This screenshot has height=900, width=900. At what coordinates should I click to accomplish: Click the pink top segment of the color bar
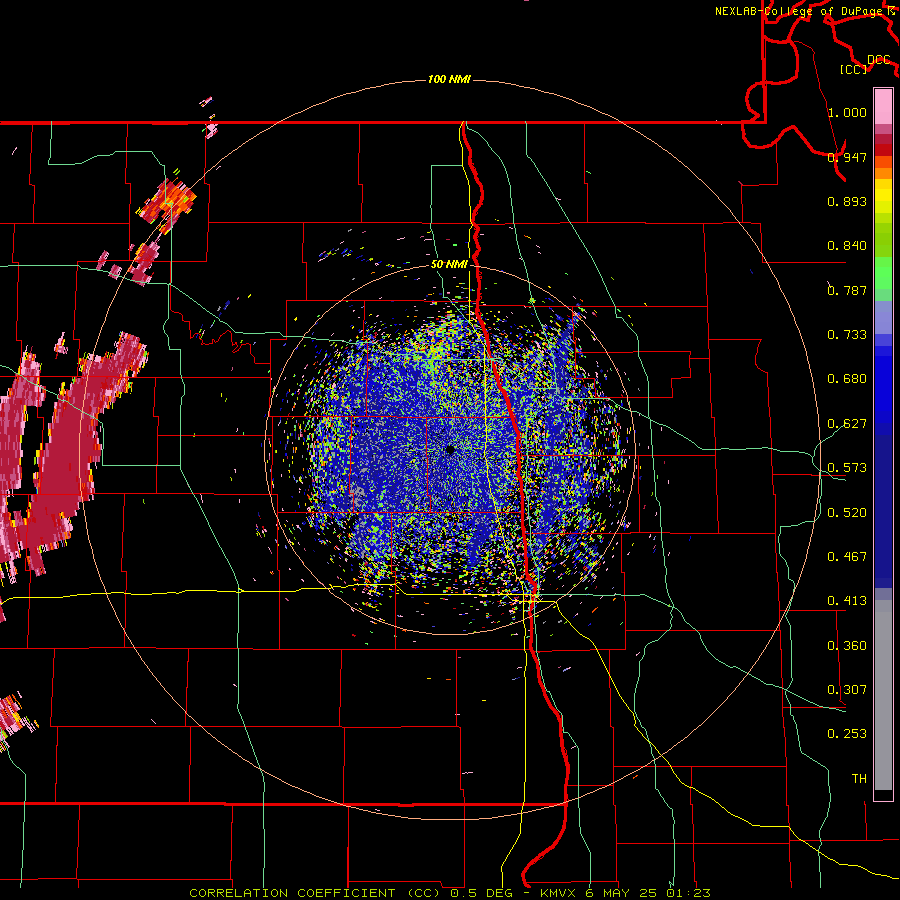coord(883,106)
